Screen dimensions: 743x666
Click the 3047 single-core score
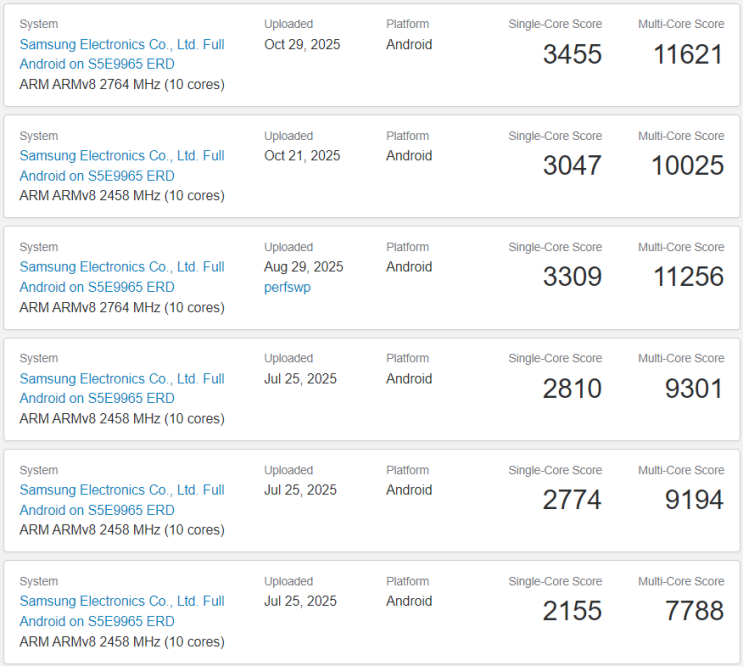pos(572,166)
